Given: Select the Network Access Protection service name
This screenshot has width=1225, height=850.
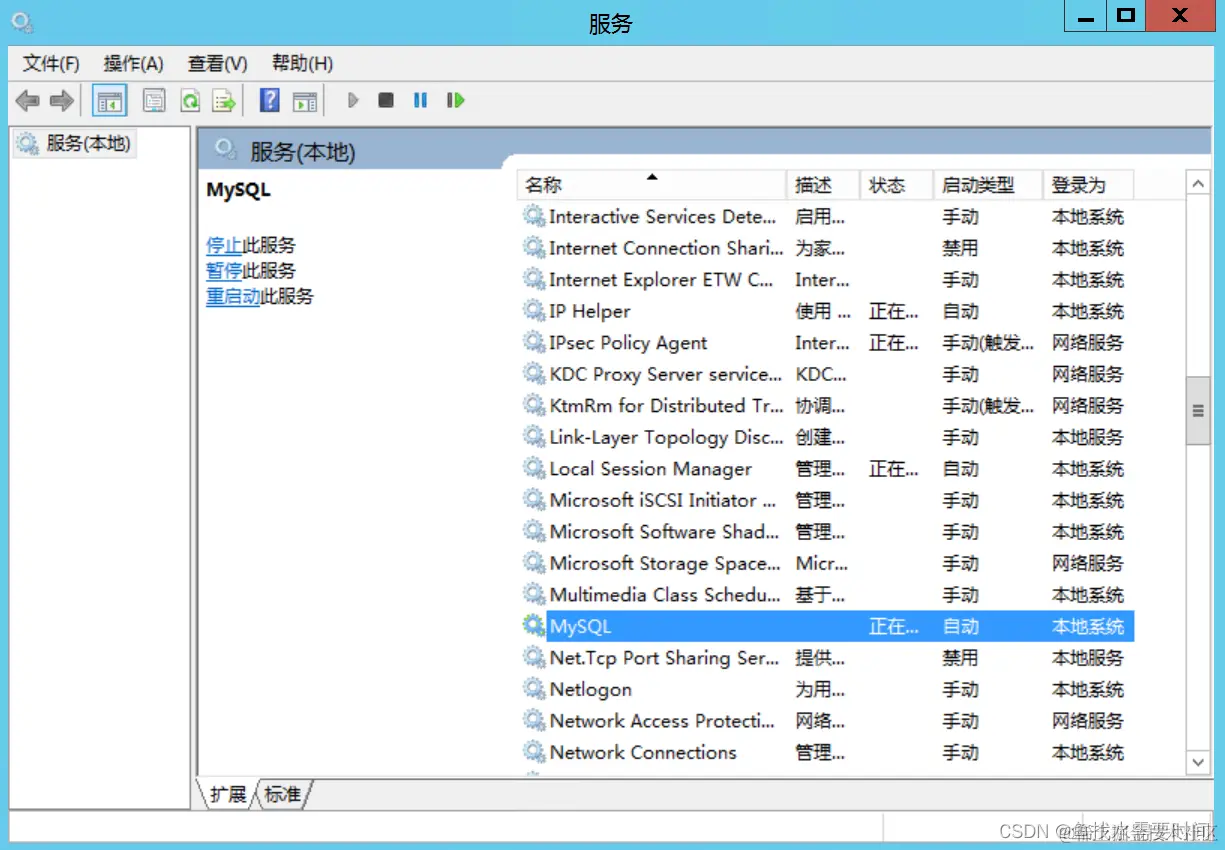Looking at the screenshot, I should click(x=662, y=720).
